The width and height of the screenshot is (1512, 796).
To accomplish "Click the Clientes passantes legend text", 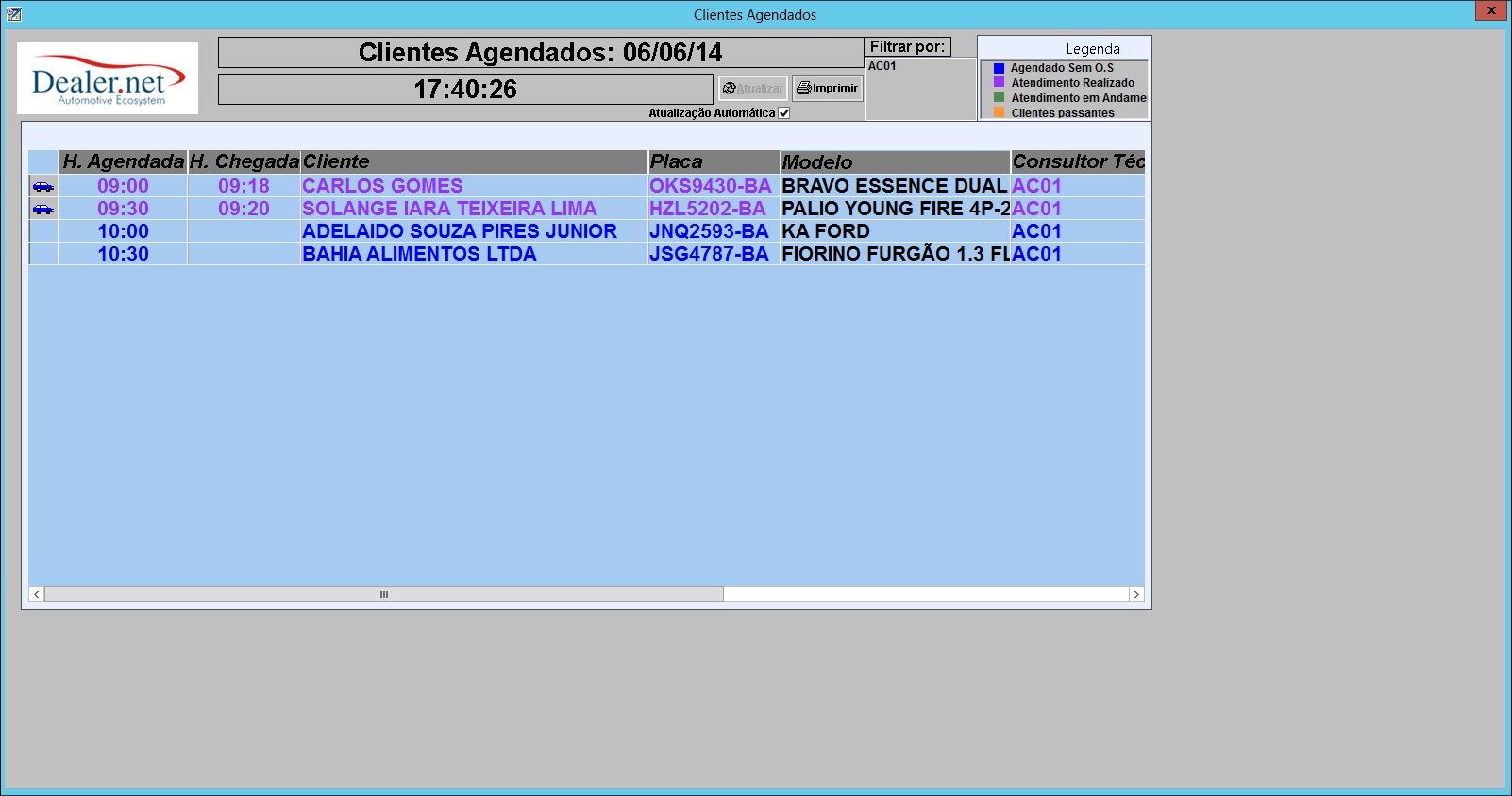I will click(1063, 113).
